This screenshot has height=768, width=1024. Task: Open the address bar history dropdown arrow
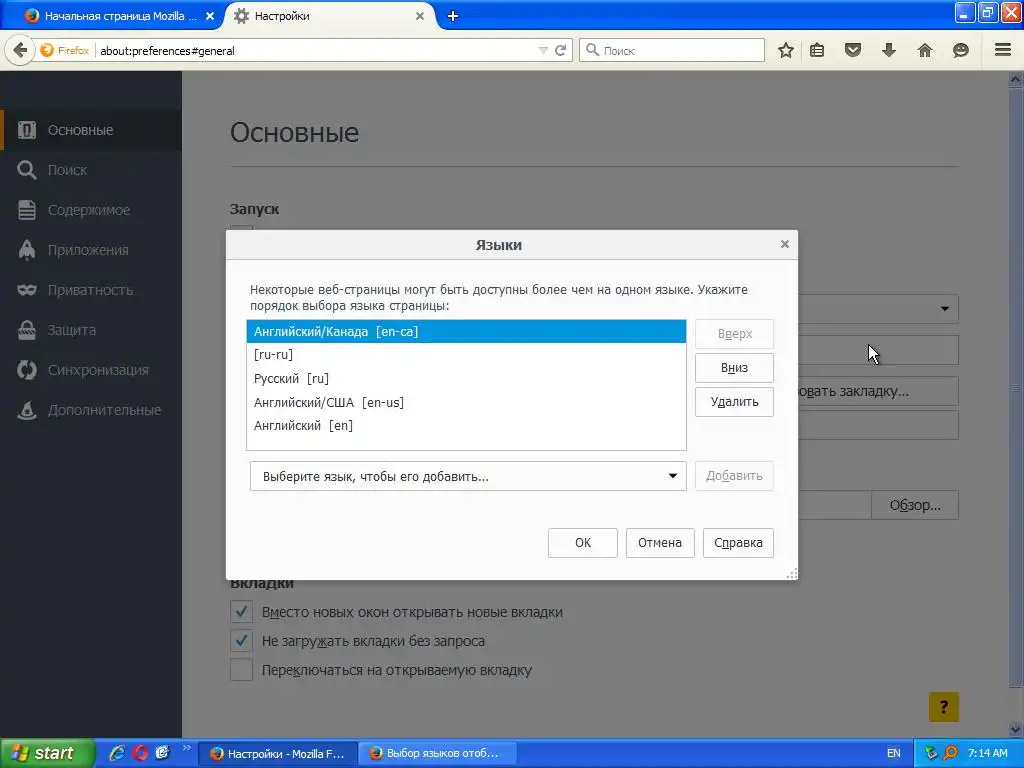[543, 50]
